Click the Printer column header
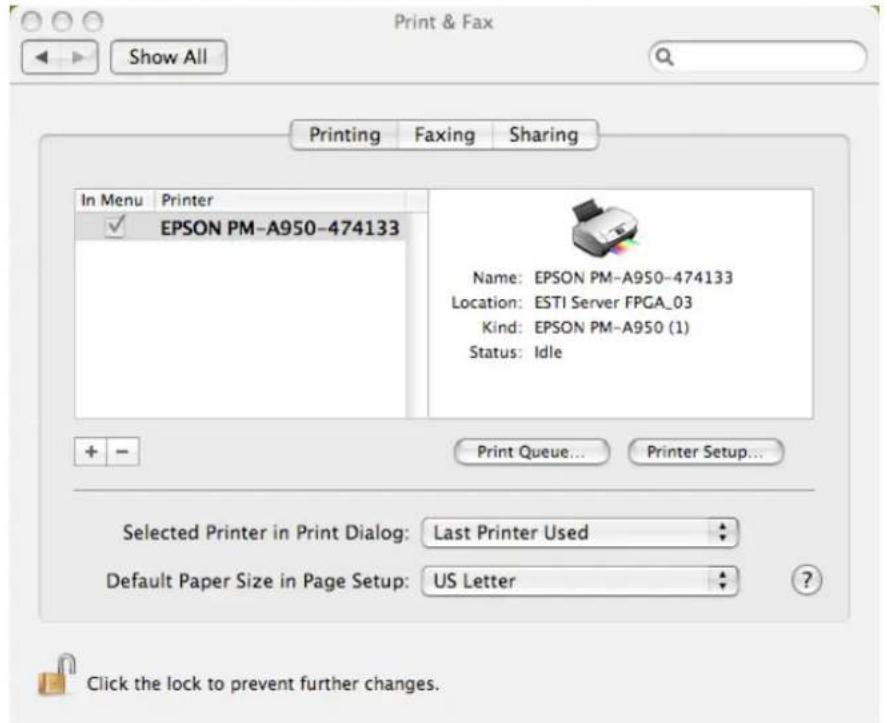887x723 pixels. (x=280, y=200)
